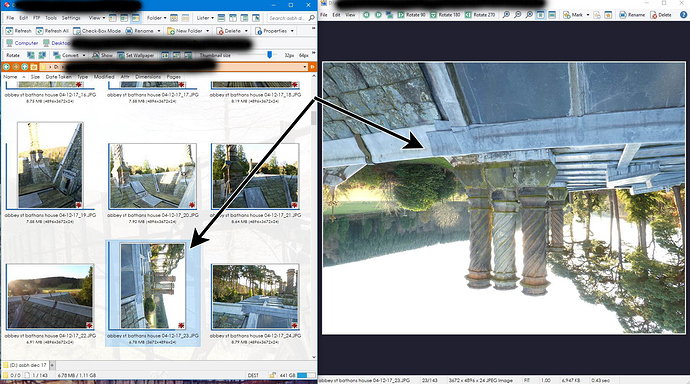Open the Settings menu
Screen dimensions: 690x384
(x=71, y=18)
